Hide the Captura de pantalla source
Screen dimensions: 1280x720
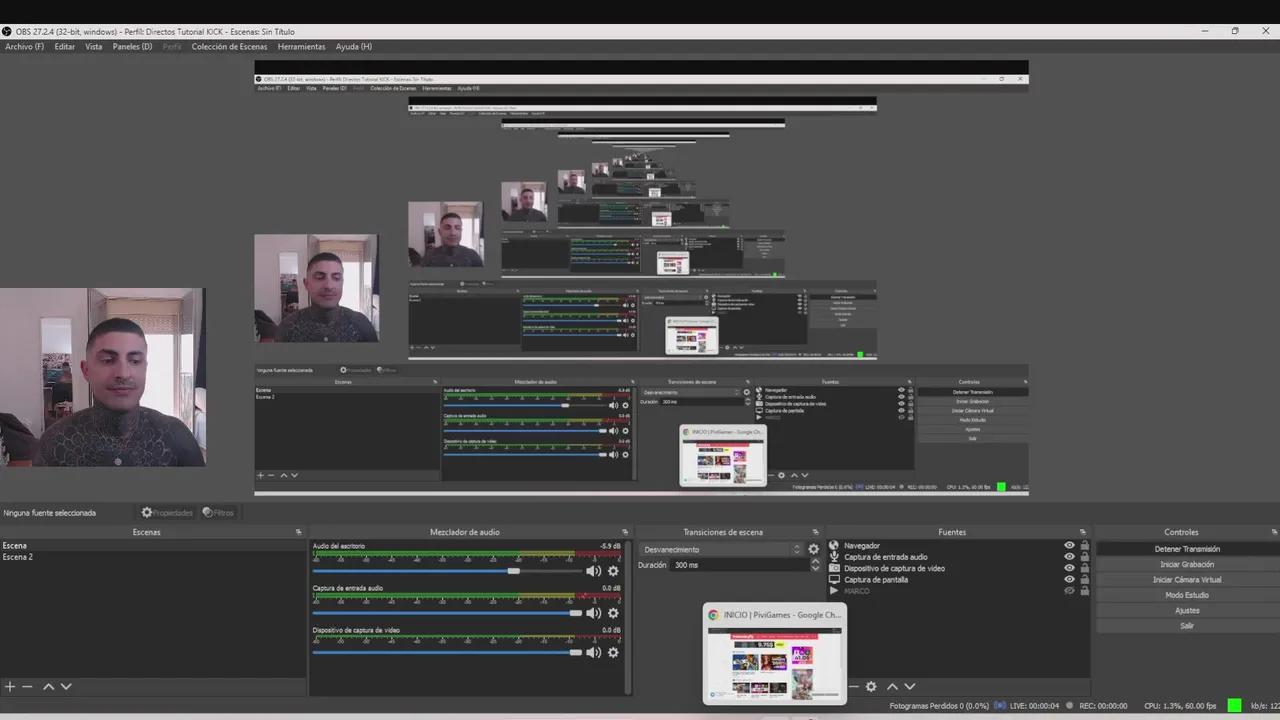tap(1069, 579)
